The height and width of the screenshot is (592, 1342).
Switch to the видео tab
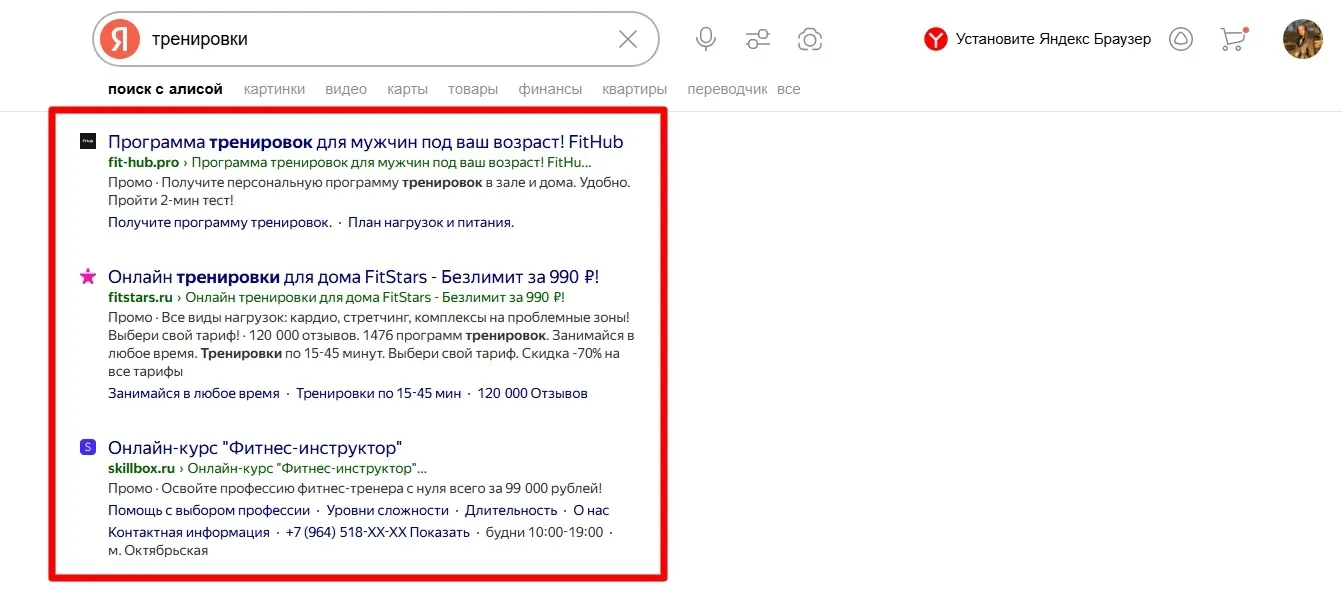click(x=346, y=89)
